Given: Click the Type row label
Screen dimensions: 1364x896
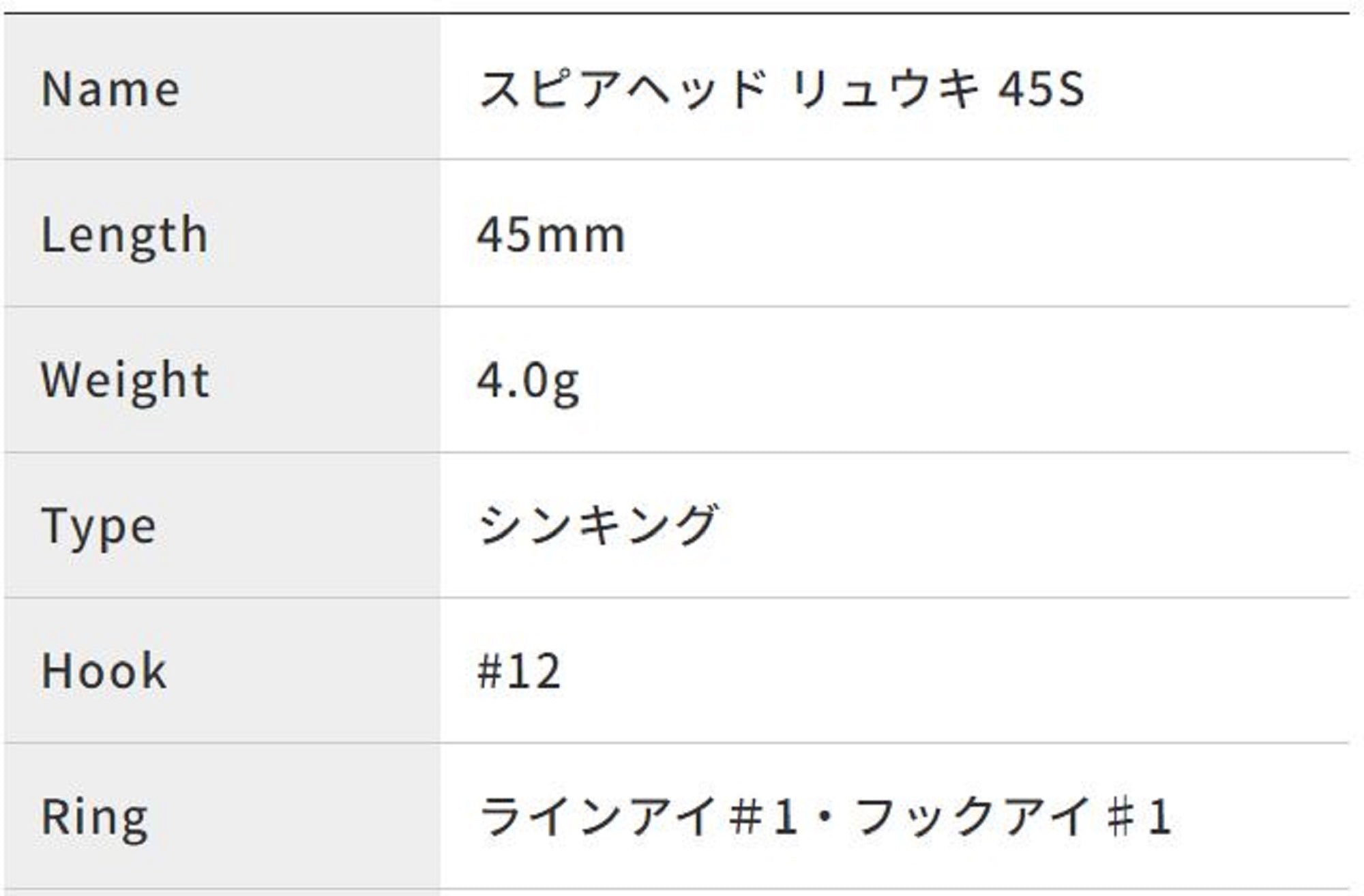Looking at the screenshot, I should [99, 526].
